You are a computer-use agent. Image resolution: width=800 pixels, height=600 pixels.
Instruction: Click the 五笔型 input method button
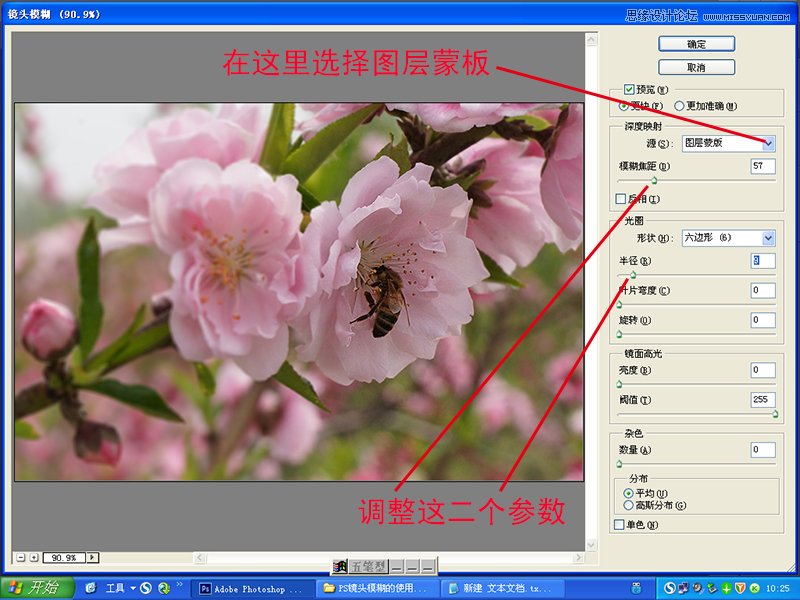coord(369,566)
